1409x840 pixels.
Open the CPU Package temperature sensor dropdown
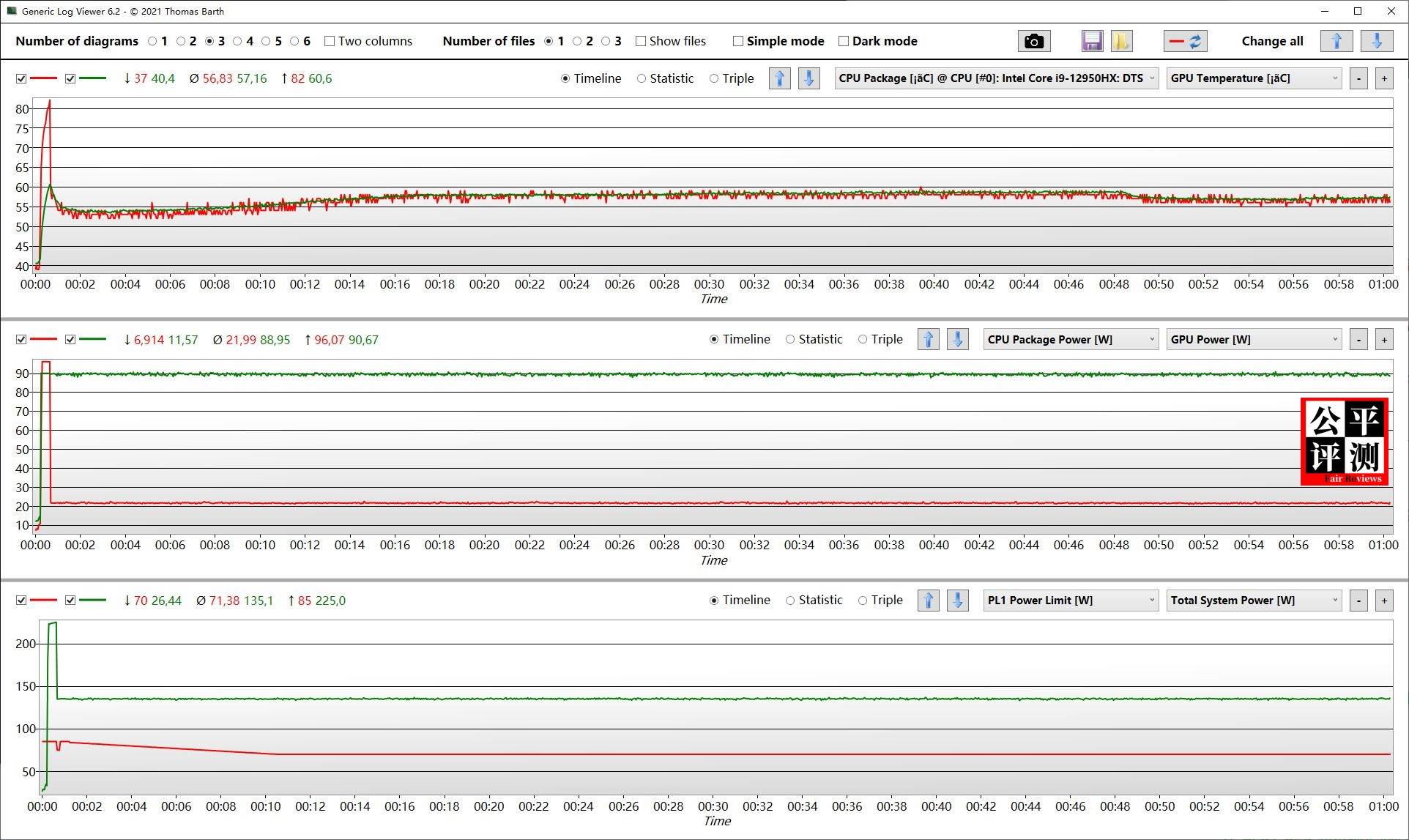(996, 78)
